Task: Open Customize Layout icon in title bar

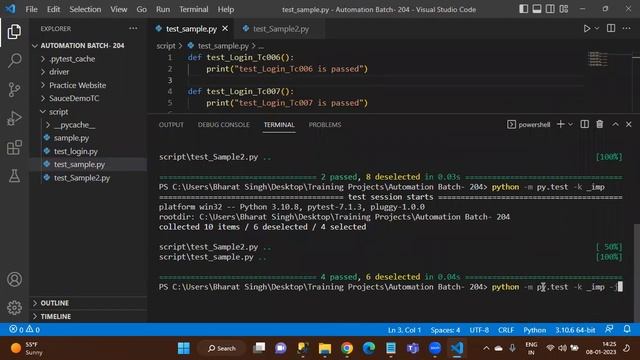Action: pyautogui.click(x=564, y=9)
